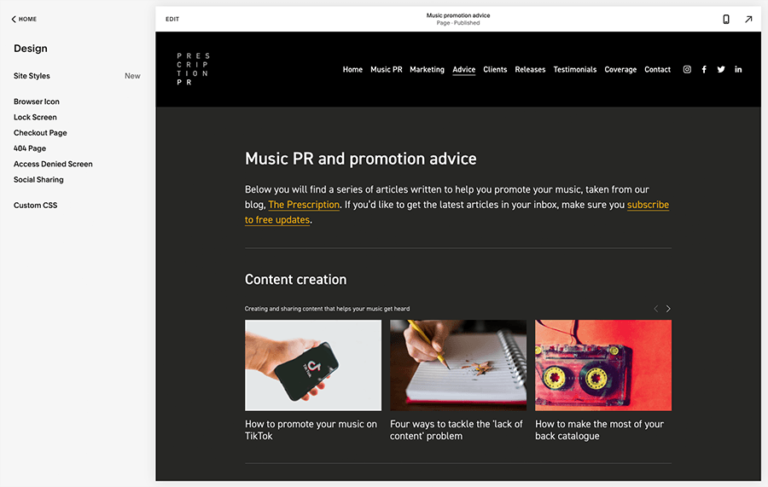Go back using the Home arrow
Screen dimensions: 768x487
point(24,19)
